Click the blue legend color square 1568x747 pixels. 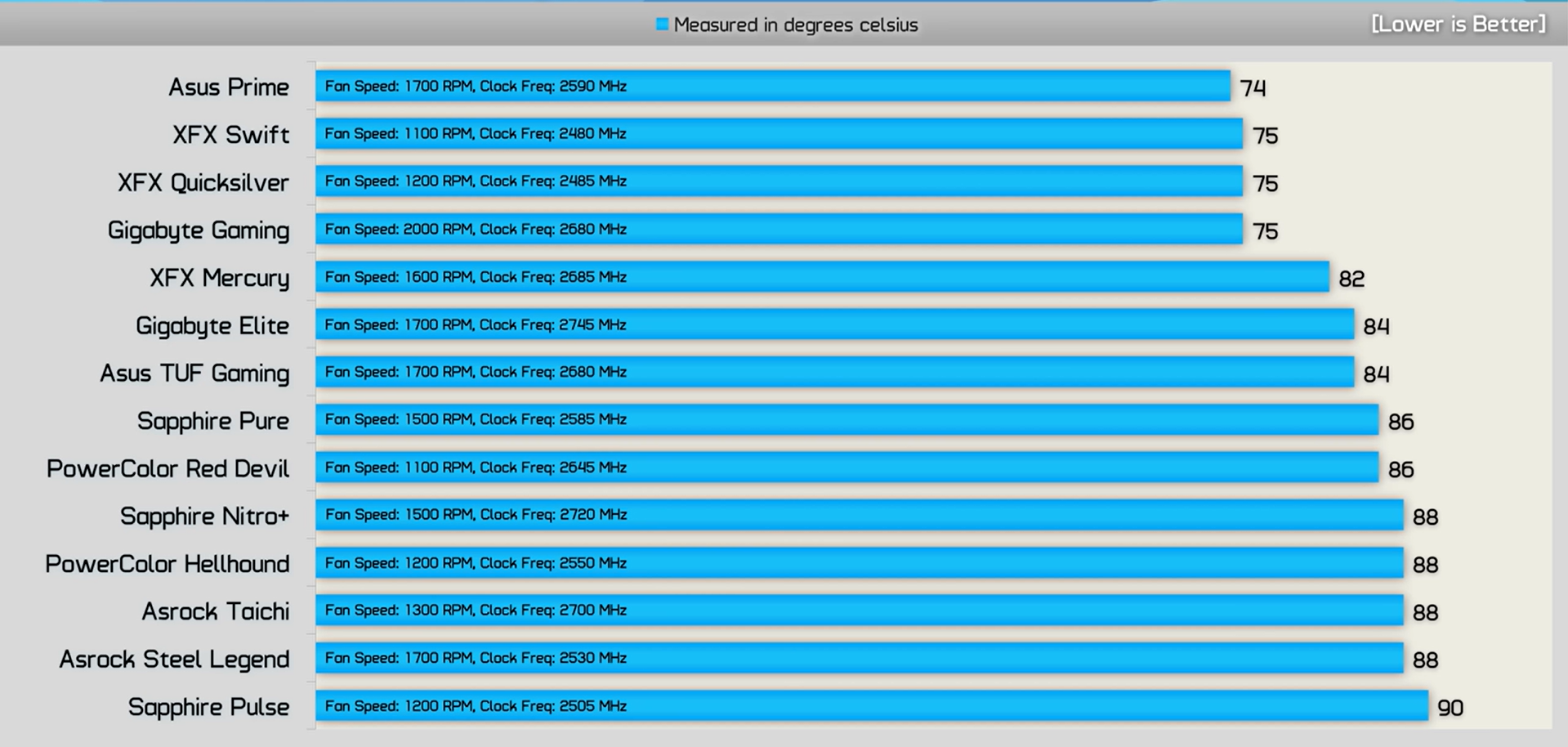[x=662, y=25]
